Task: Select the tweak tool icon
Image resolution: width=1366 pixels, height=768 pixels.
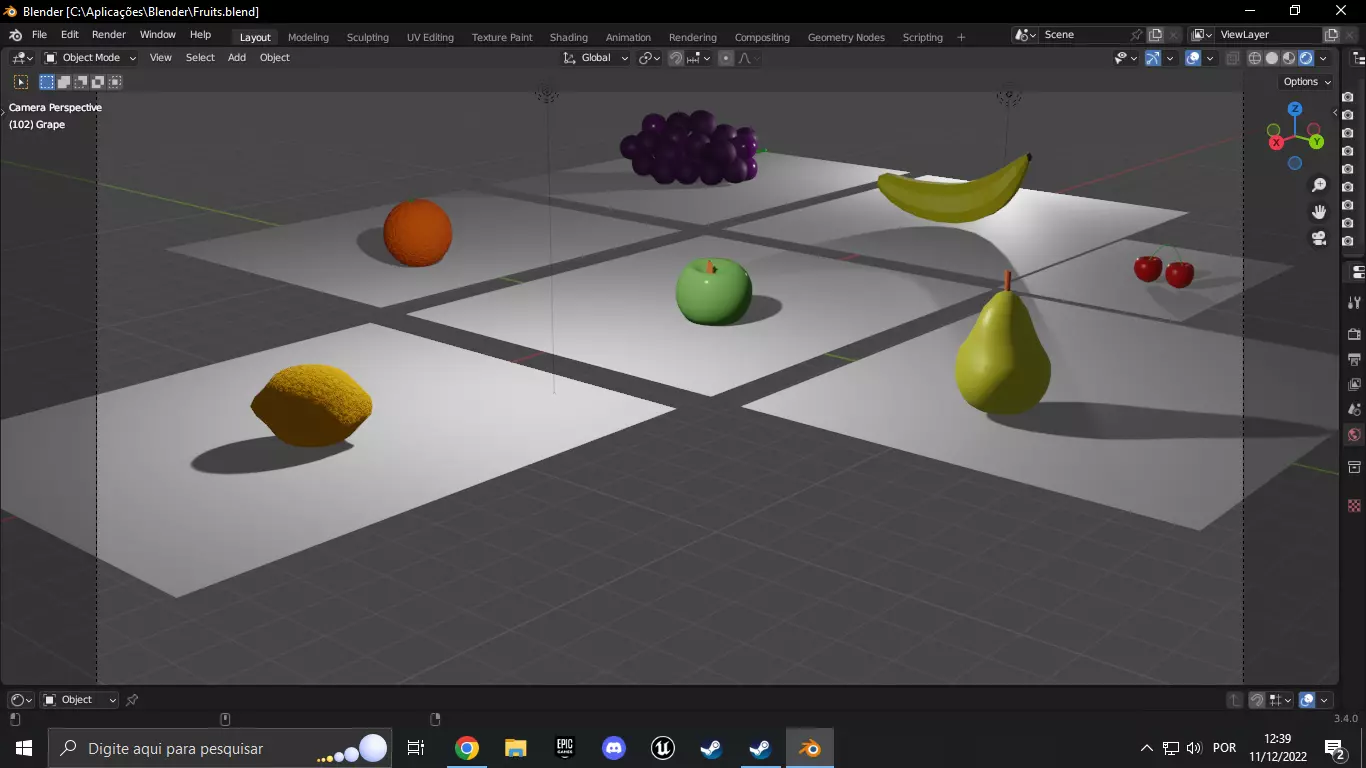Action: click(21, 82)
